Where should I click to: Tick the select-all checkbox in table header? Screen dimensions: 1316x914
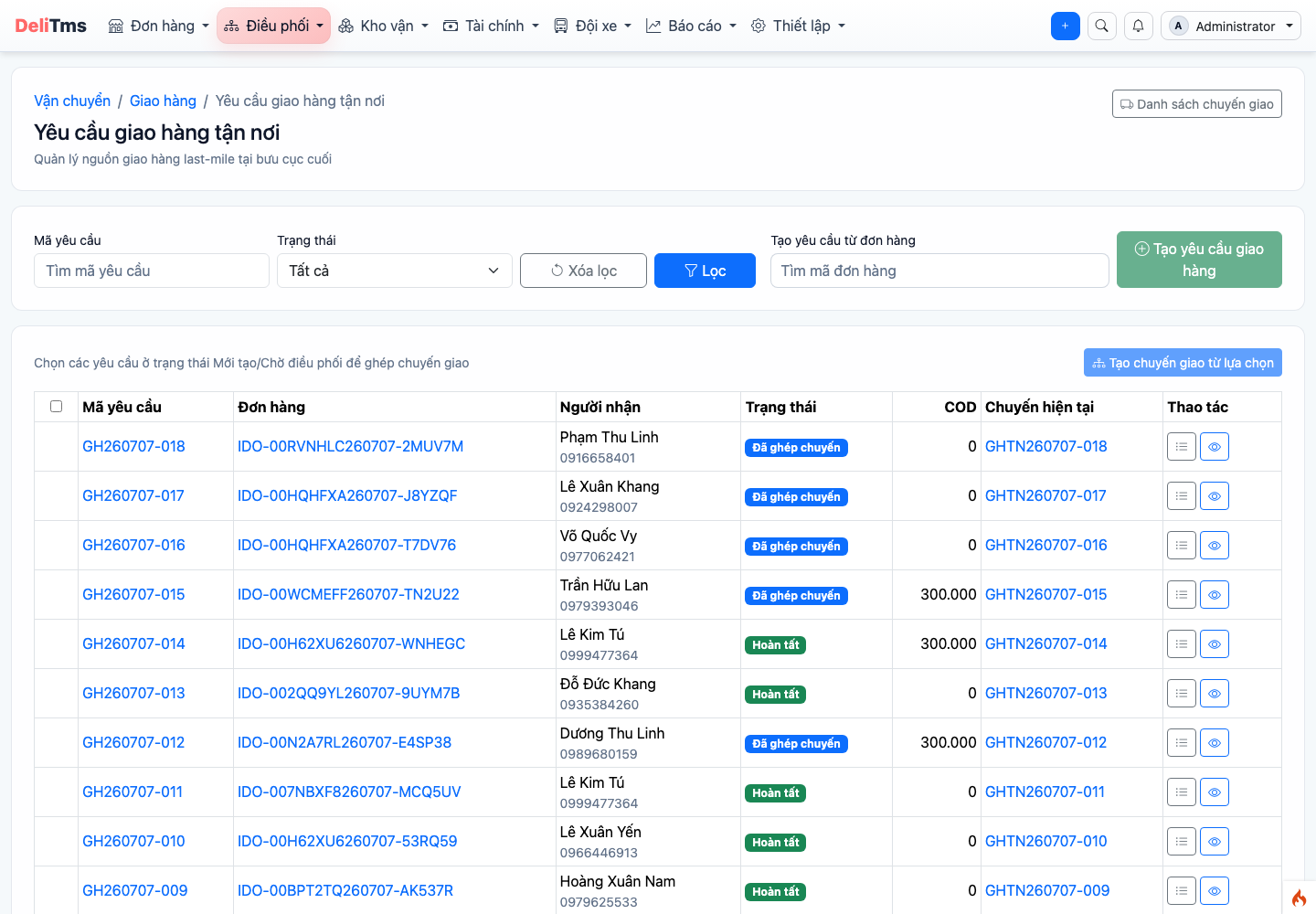[57, 407]
